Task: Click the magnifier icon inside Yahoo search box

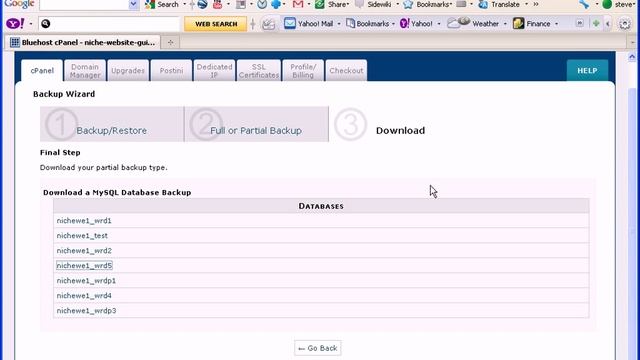Action: click(x=45, y=24)
